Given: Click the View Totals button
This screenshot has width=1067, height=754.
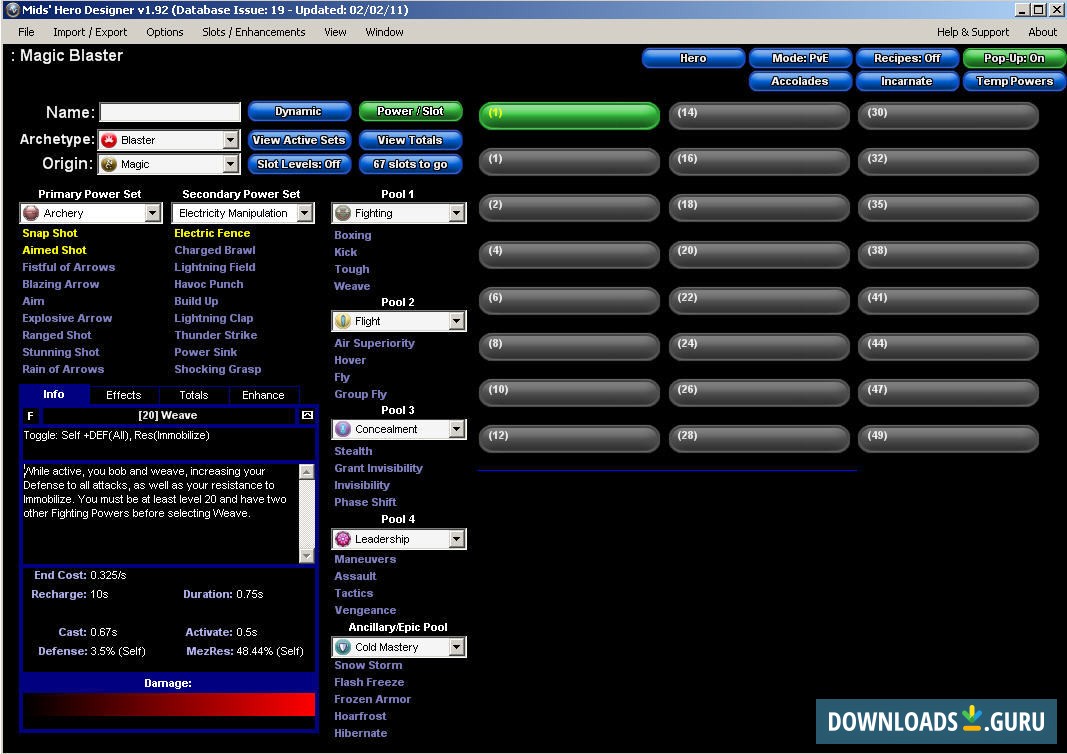Looking at the screenshot, I should pos(410,140).
